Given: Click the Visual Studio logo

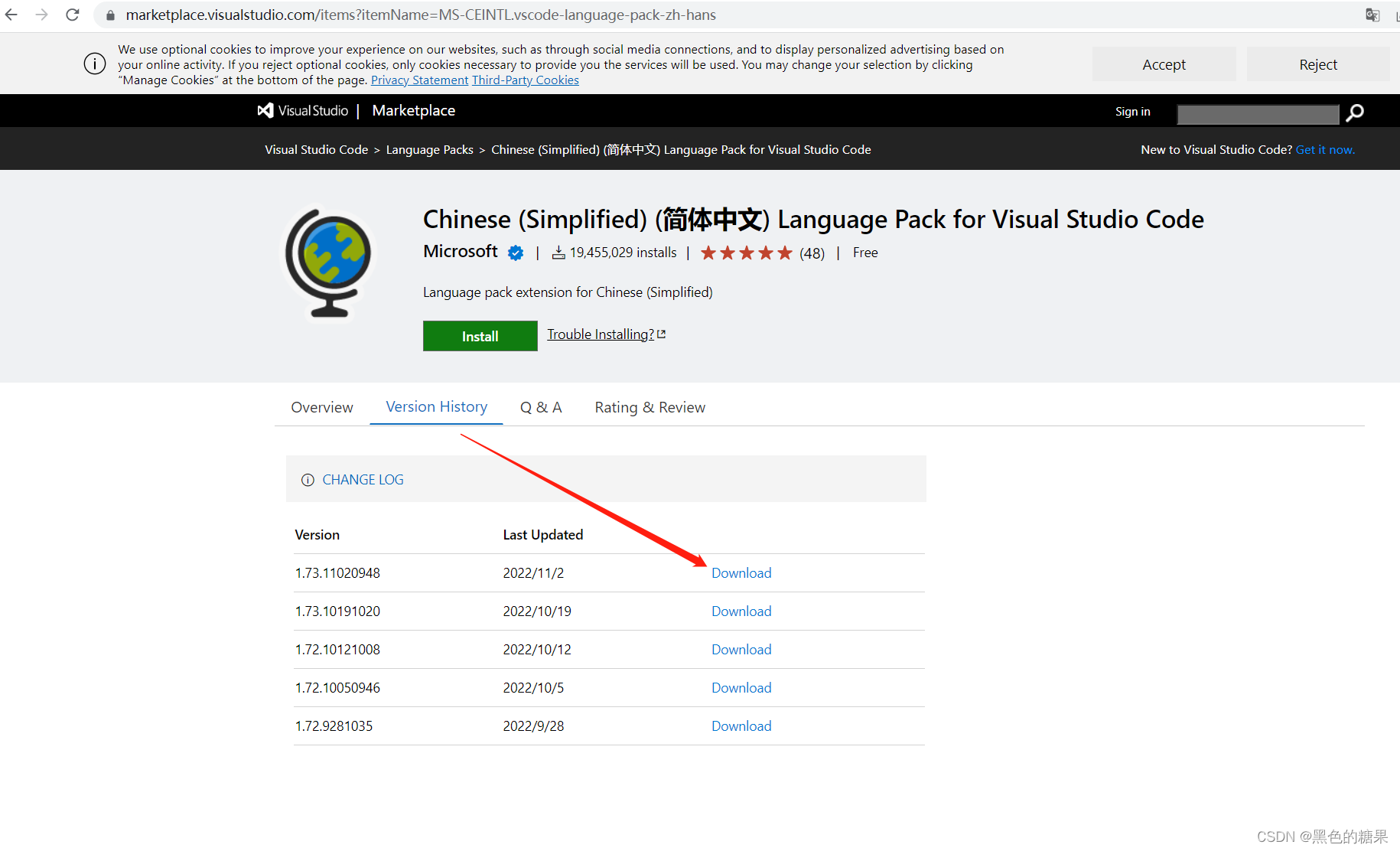Looking at the screenshot, I should coord(303,111).
